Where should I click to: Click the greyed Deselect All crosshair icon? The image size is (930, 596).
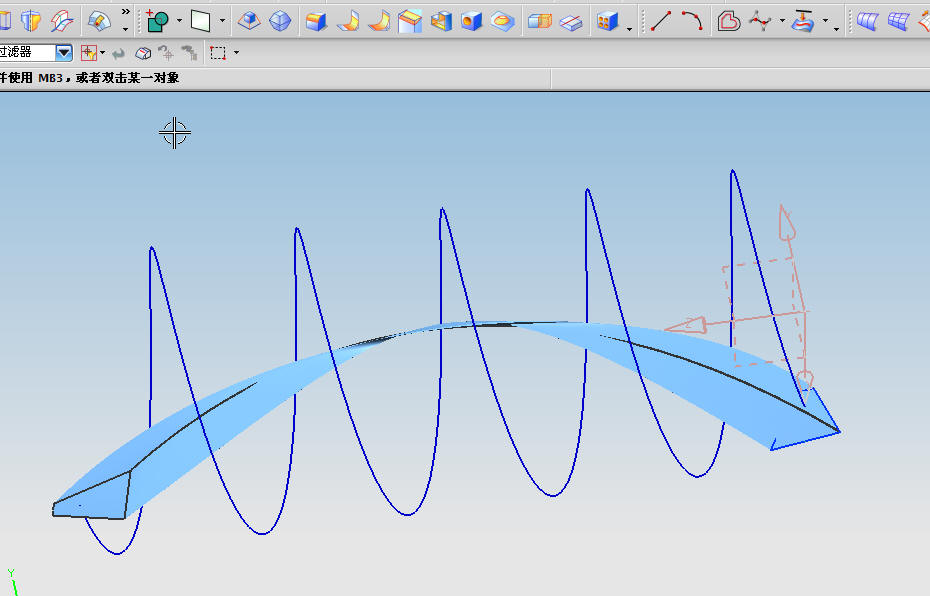[166, 53]
